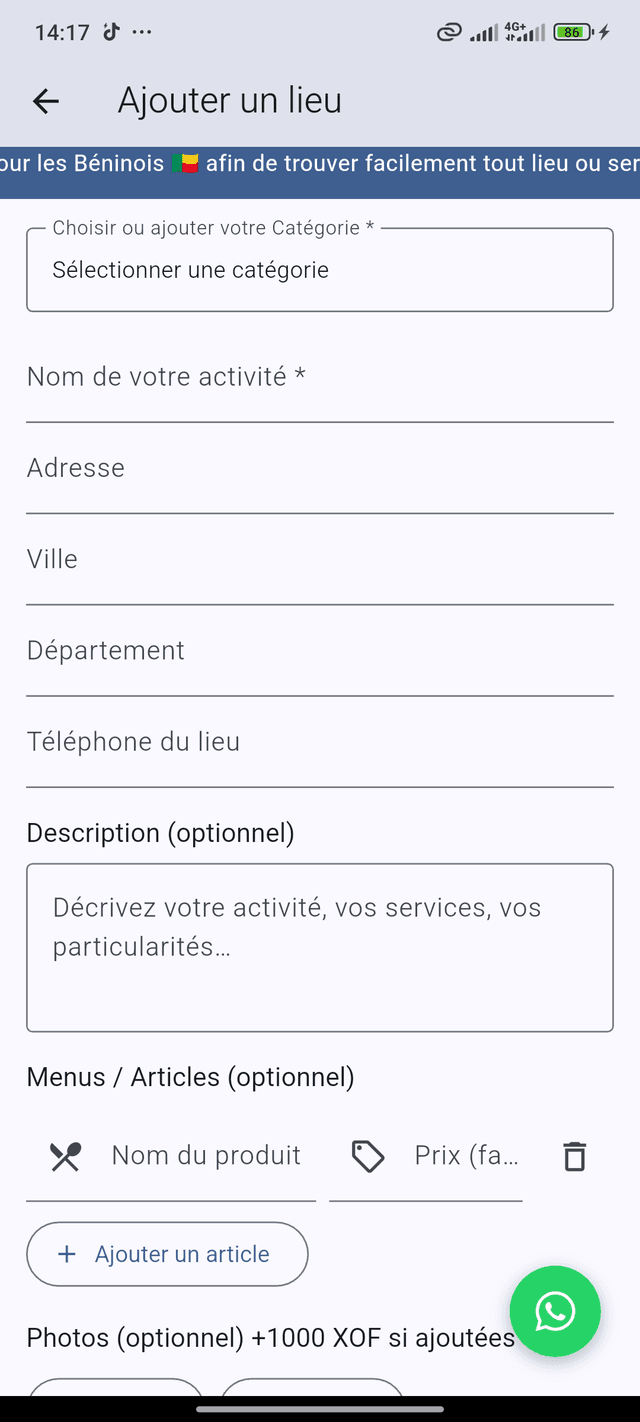Tap the green WhatsApp chat button
Viewport: 640px width, 1422px height.
pos(555,1312)
